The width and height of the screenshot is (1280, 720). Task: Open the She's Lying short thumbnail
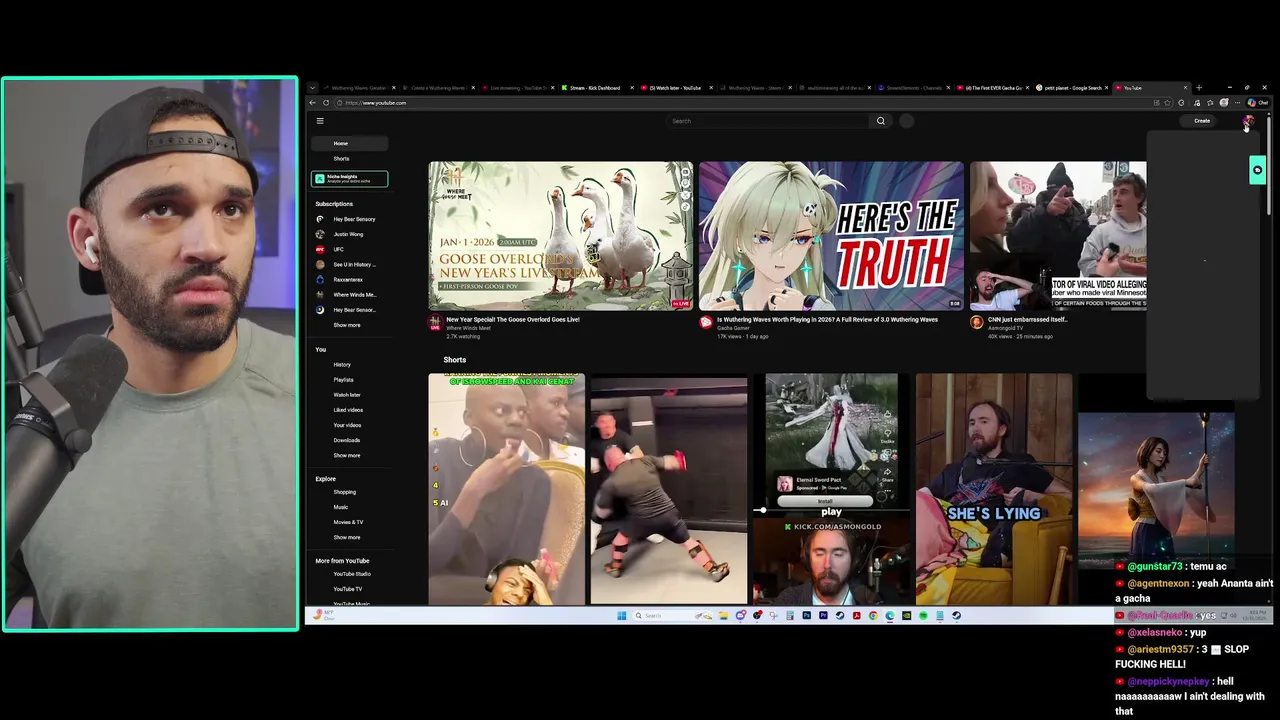point(994,489)
